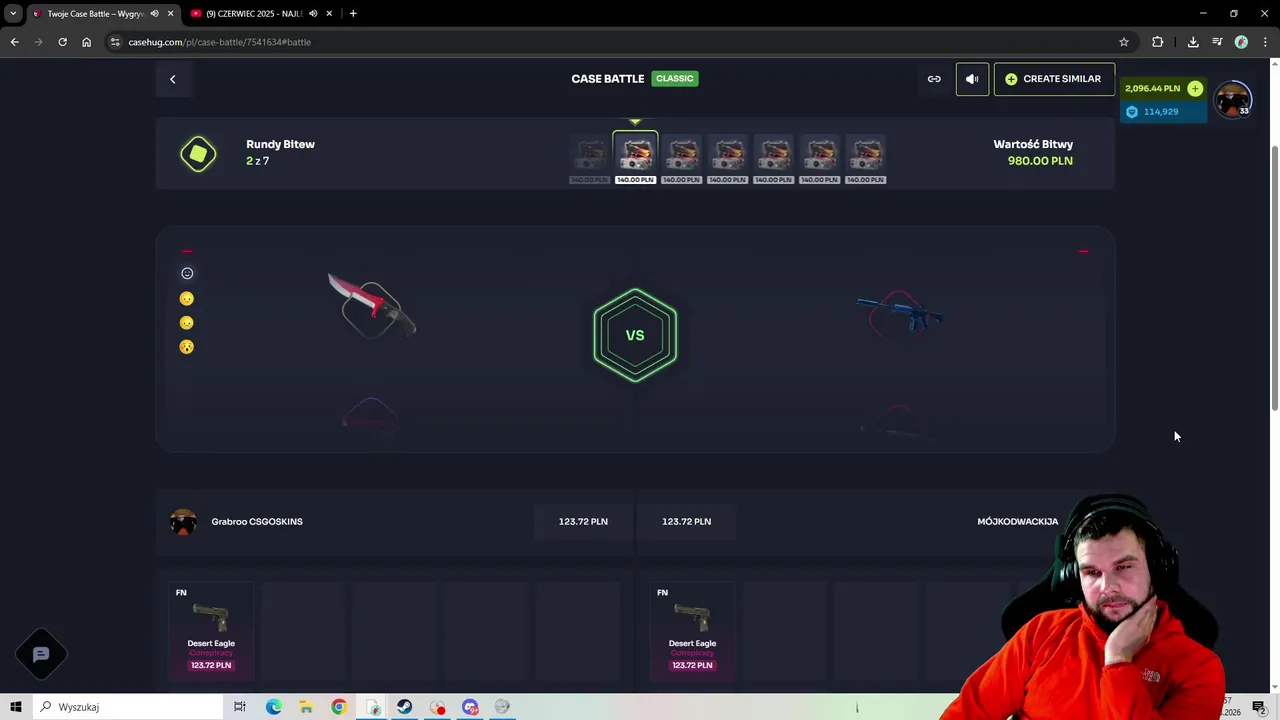Open the browser extensions menu
Screen dimensions: 1280x720
[1157, 42]
